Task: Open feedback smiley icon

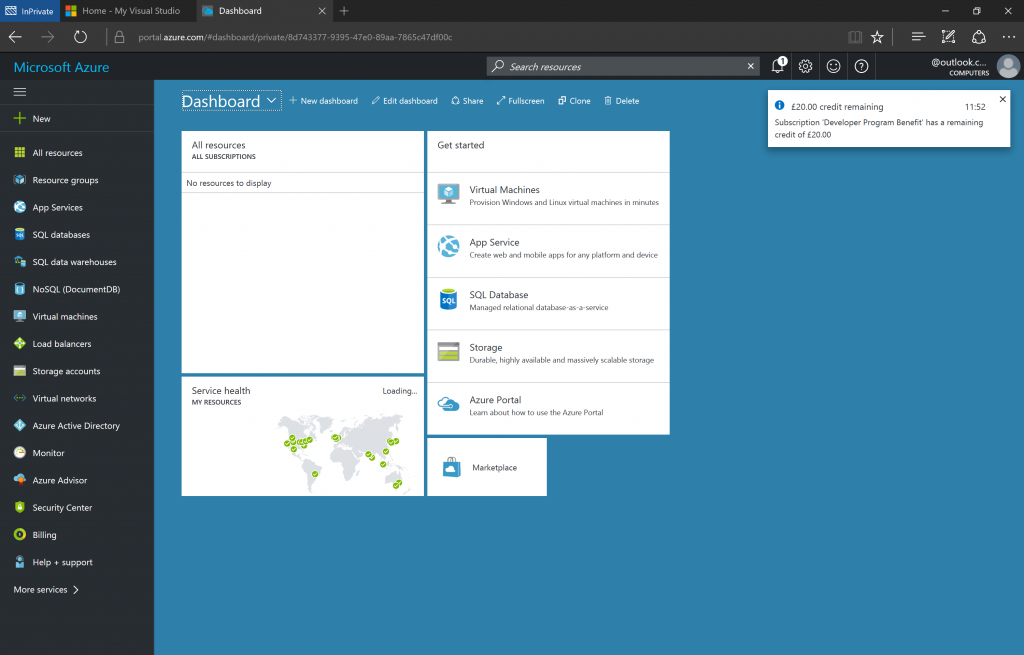Action: click(x=833, y=66)
